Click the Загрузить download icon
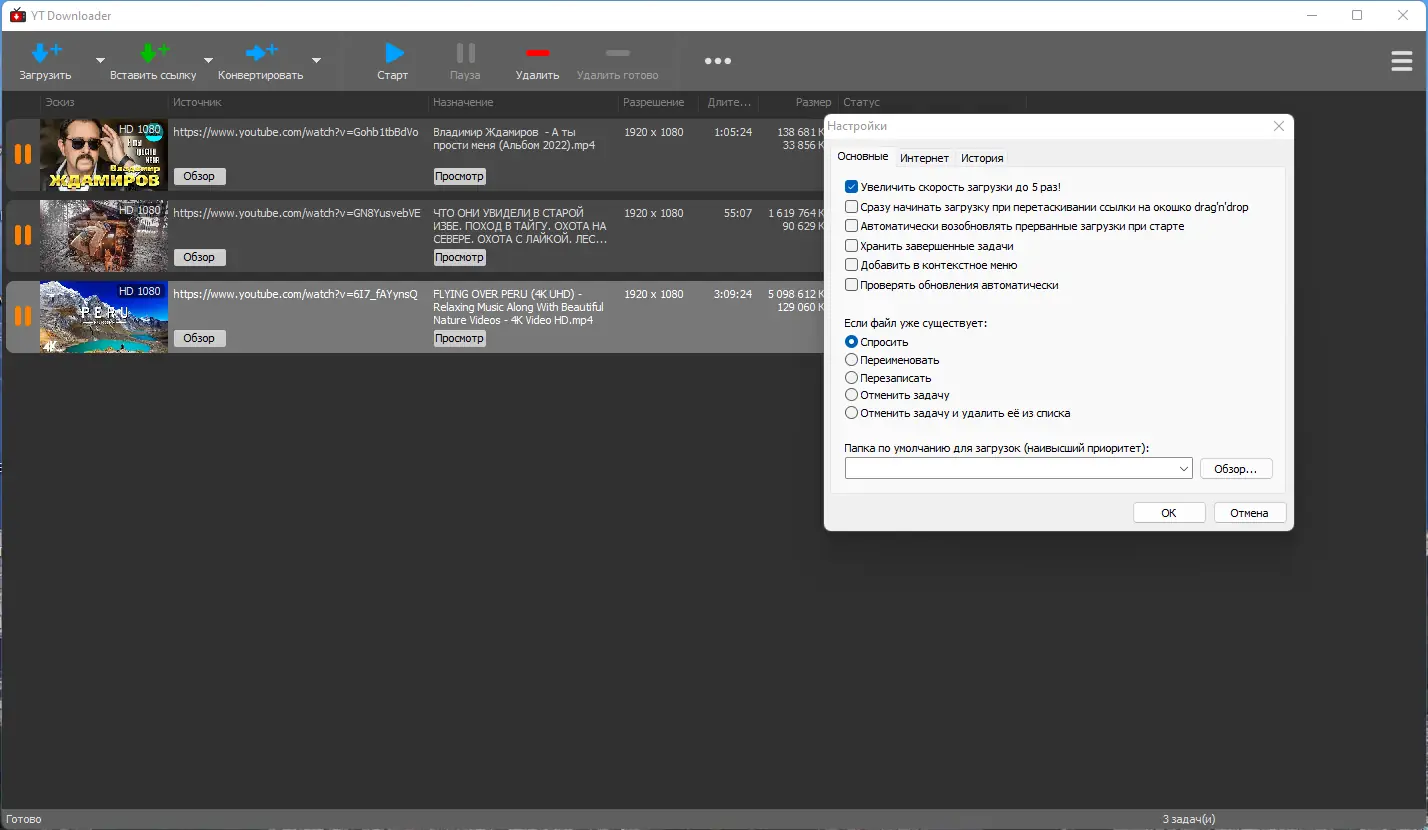This screenshot has width=1428, height=830. 46,53
